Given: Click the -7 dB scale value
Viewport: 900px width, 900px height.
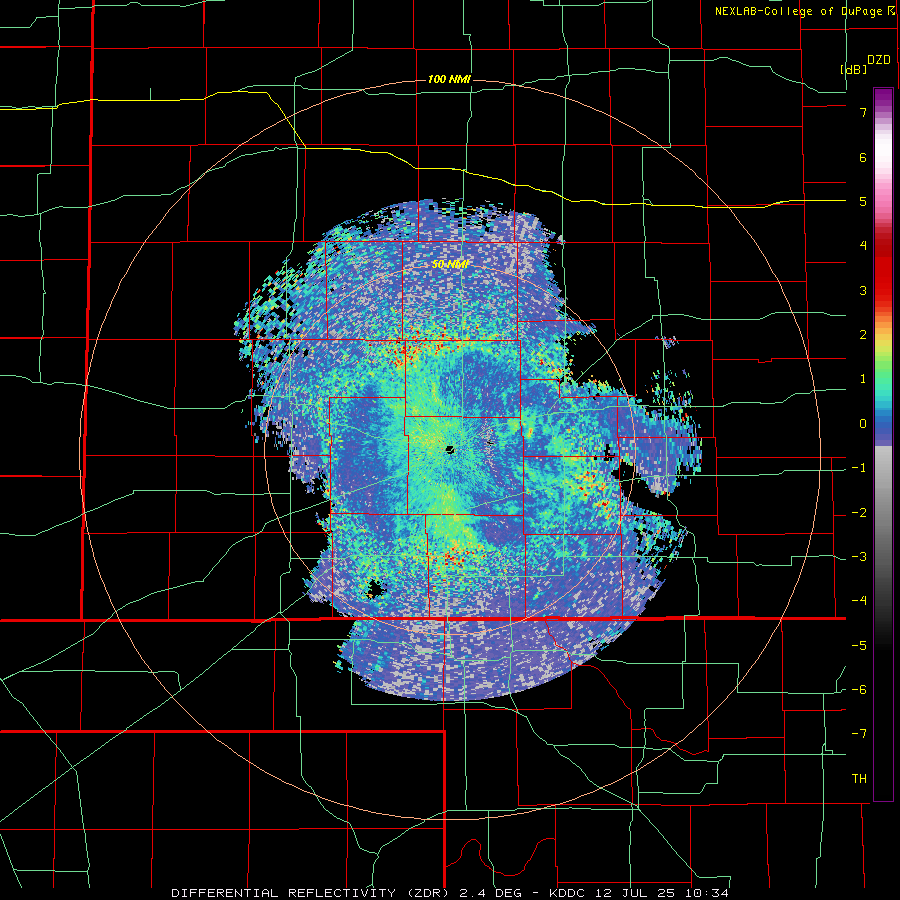Looking at the screenshot, I should pyautogui.click(x=859, y=734).
